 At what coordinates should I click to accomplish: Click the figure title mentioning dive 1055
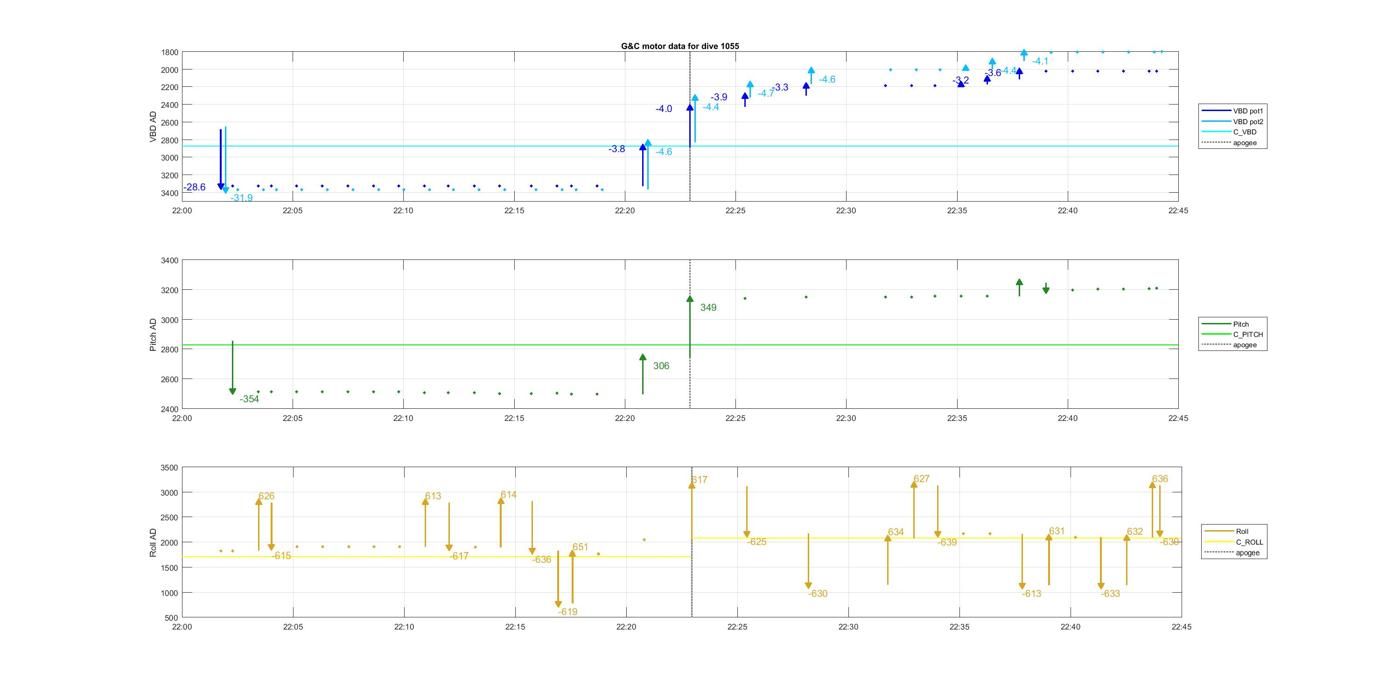(x=680, y=46)
